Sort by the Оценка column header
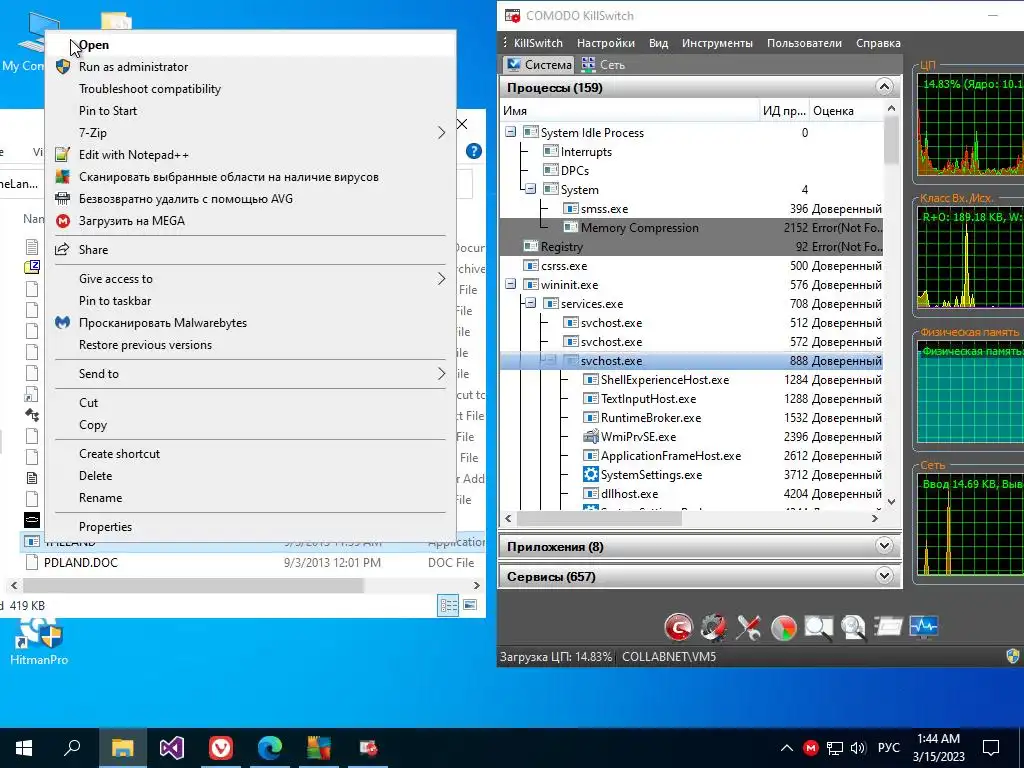Image resolution: width=1024 pixels, height=768 pixels. point(846,110)
